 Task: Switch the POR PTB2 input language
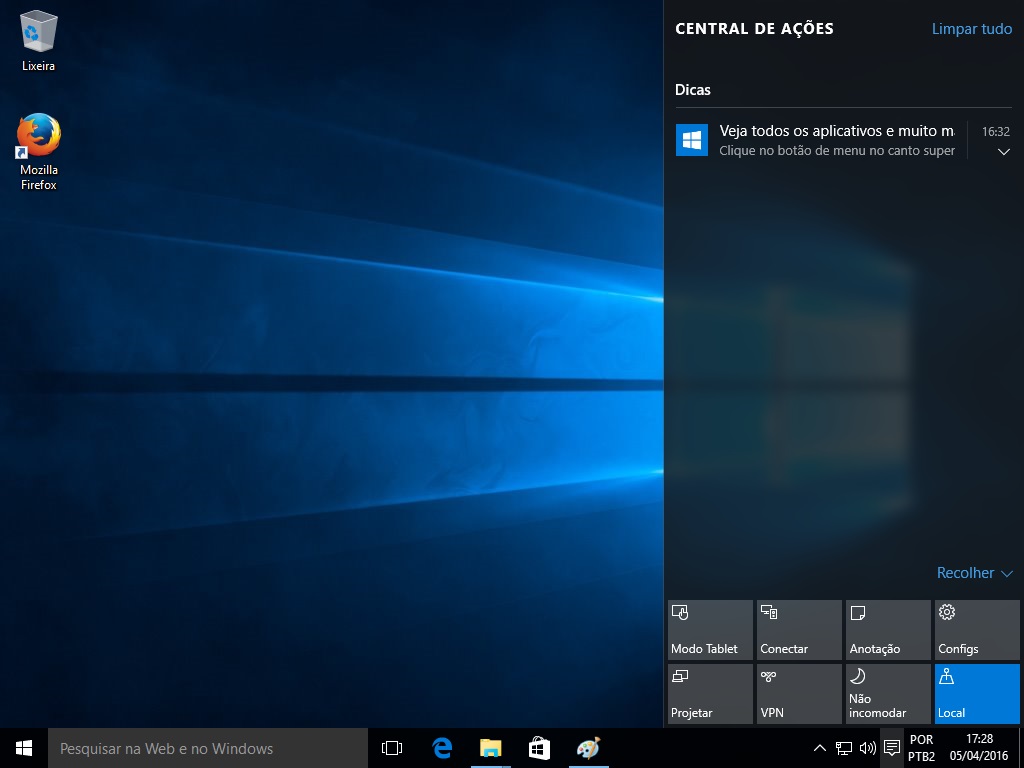[x=921, y=748]
